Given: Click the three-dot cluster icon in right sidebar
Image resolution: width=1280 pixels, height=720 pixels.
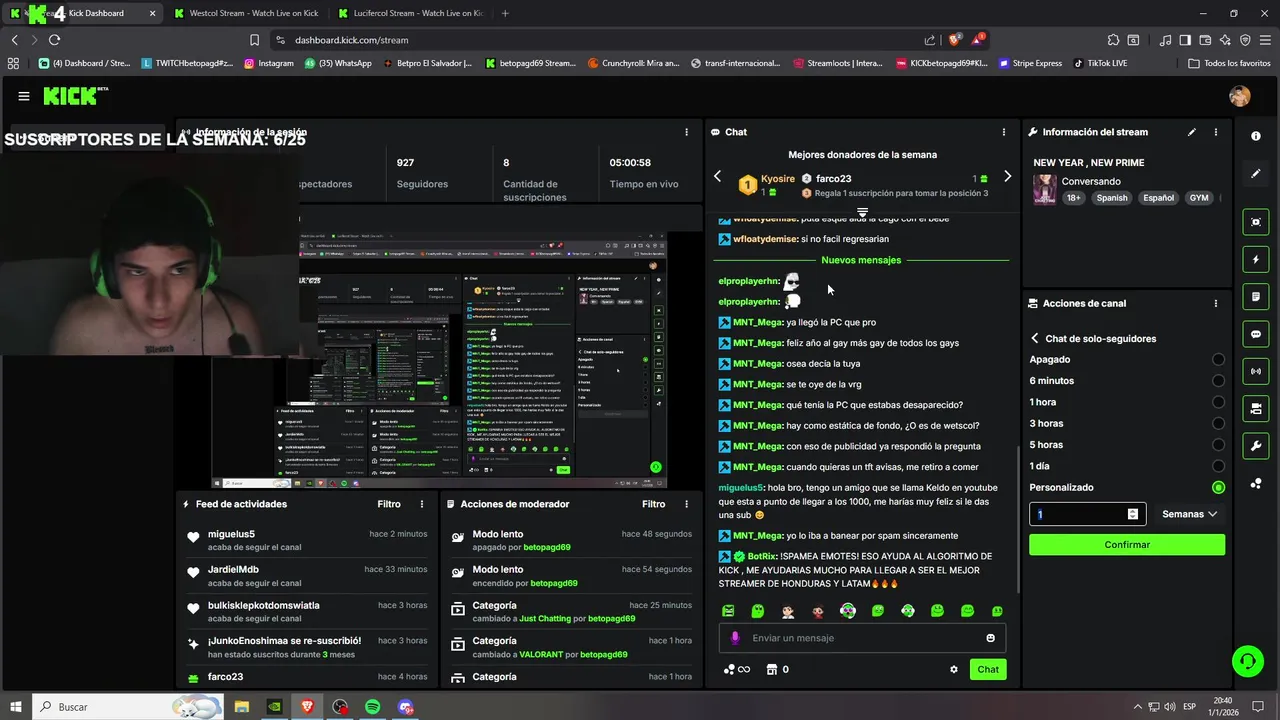Looking at the screenshot, I should pyautogui.click(x=1256, y=484).
